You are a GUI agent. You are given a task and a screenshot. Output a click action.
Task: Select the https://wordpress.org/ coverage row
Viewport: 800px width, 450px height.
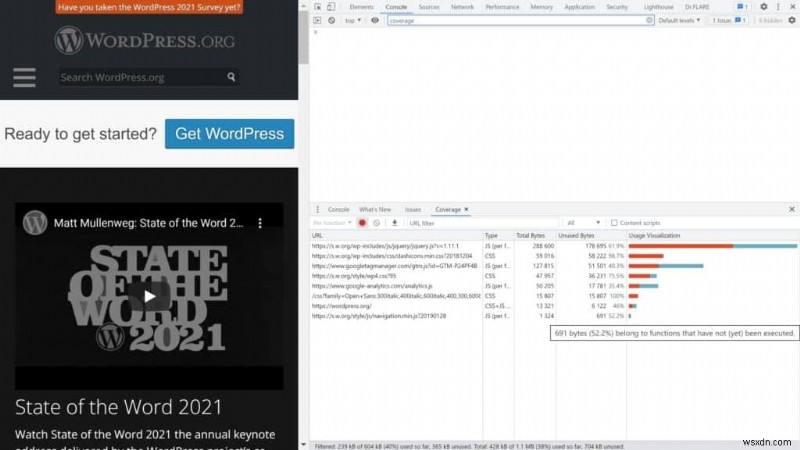point(554,306)
